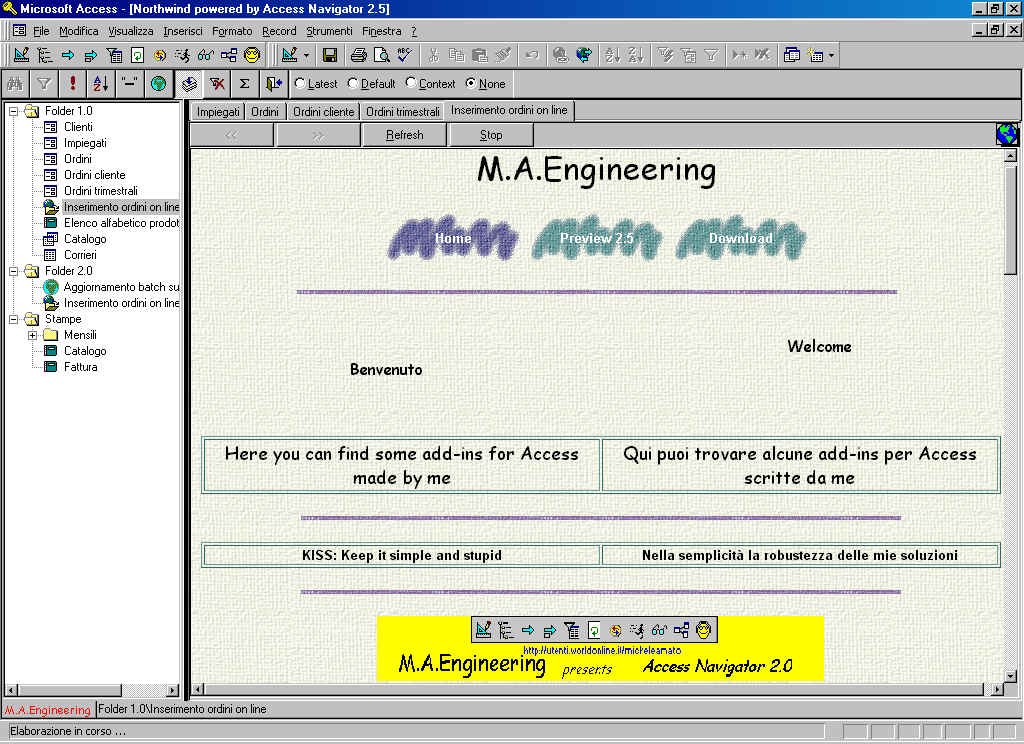The width and height of the screenshot is (1024, 744).
Task: Click the Print icon in the toolbar
Action: 359,55
